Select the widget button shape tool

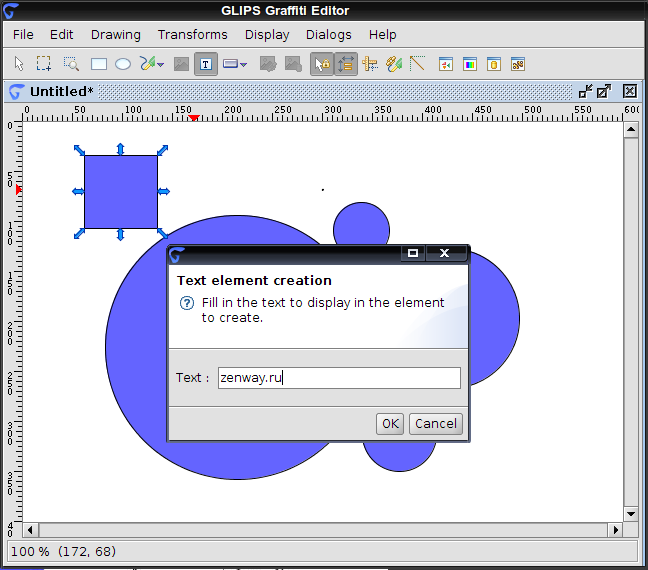click(x=230, y=64)
